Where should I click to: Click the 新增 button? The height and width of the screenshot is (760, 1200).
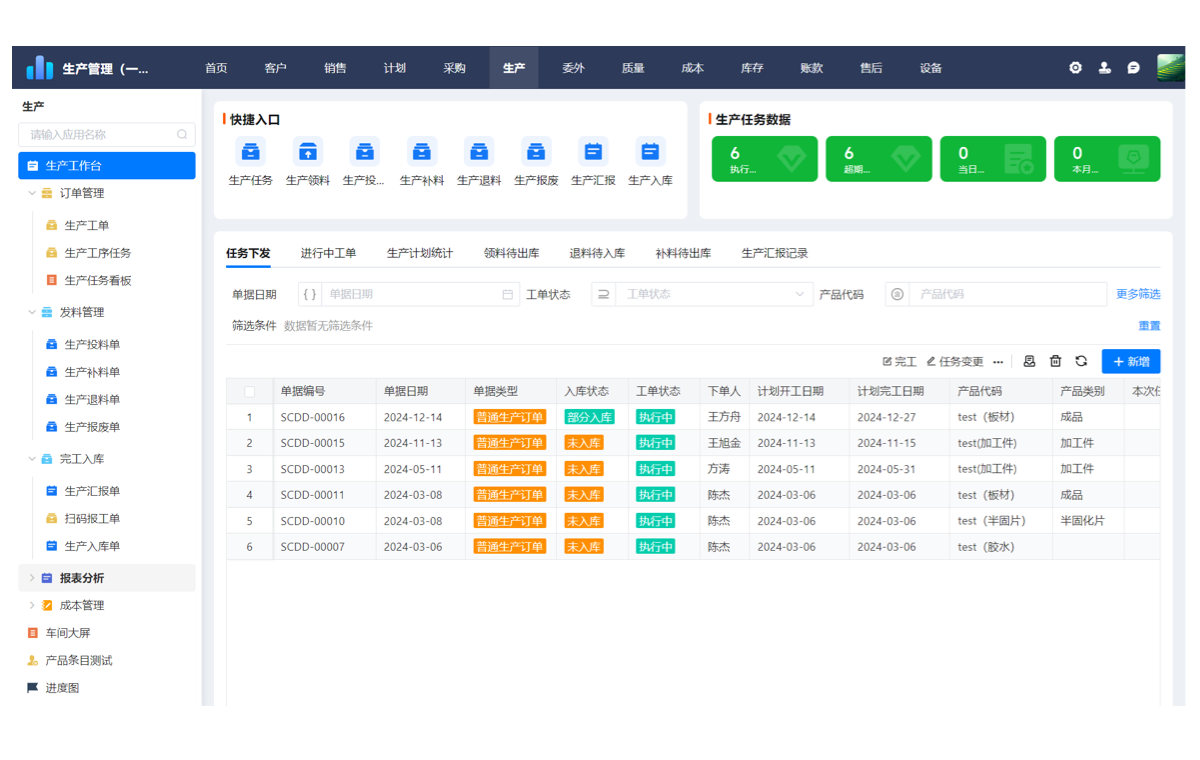tap(1131, 361)
